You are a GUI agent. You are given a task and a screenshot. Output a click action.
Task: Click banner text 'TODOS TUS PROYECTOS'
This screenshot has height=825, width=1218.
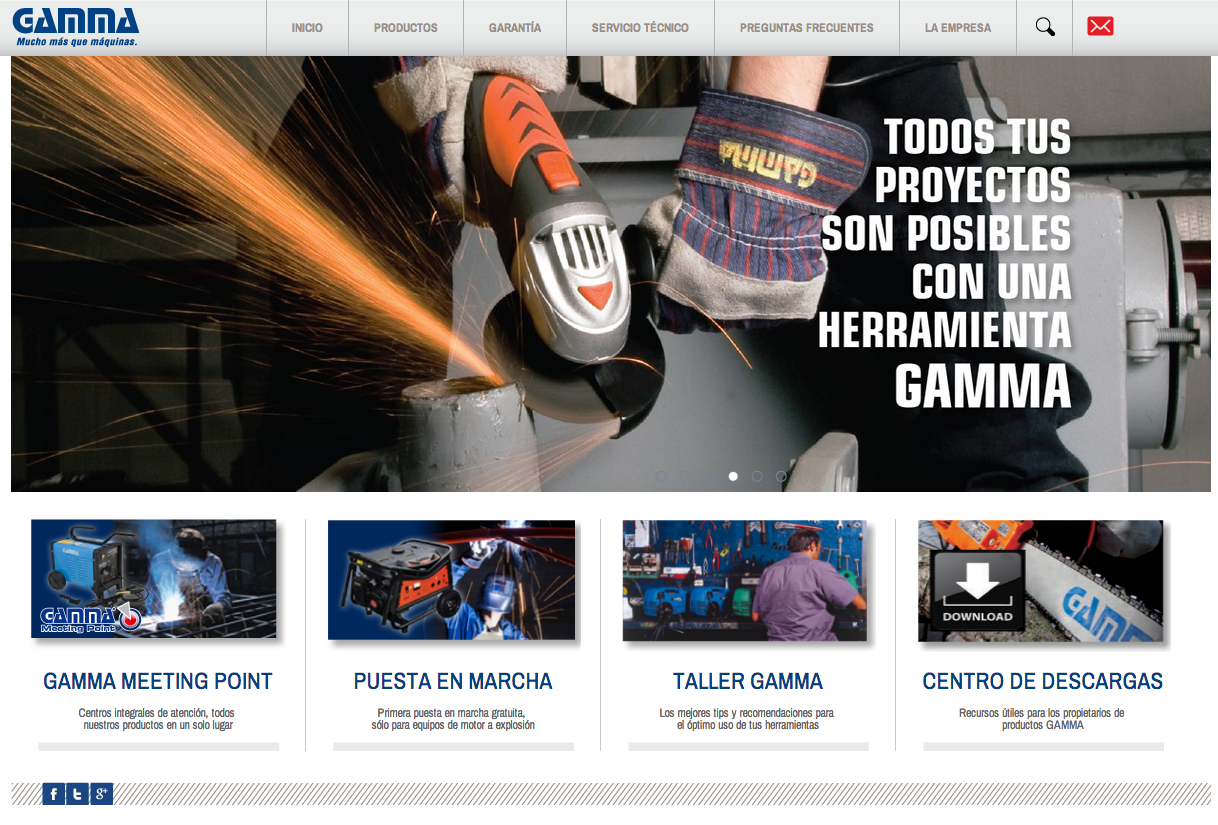[972, 161]
